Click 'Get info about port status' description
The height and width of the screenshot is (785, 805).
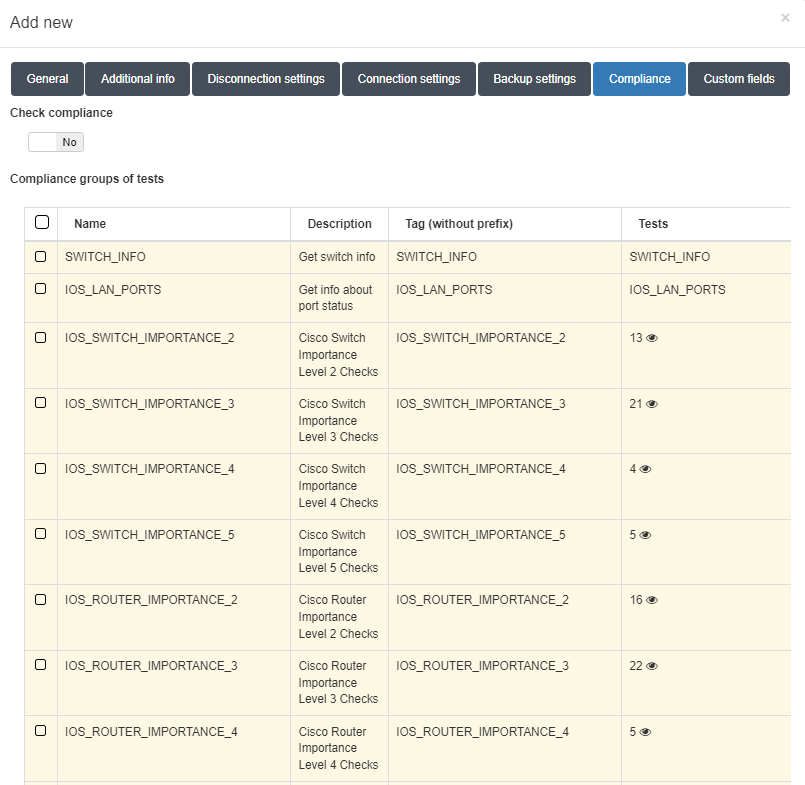coord(335,298)
